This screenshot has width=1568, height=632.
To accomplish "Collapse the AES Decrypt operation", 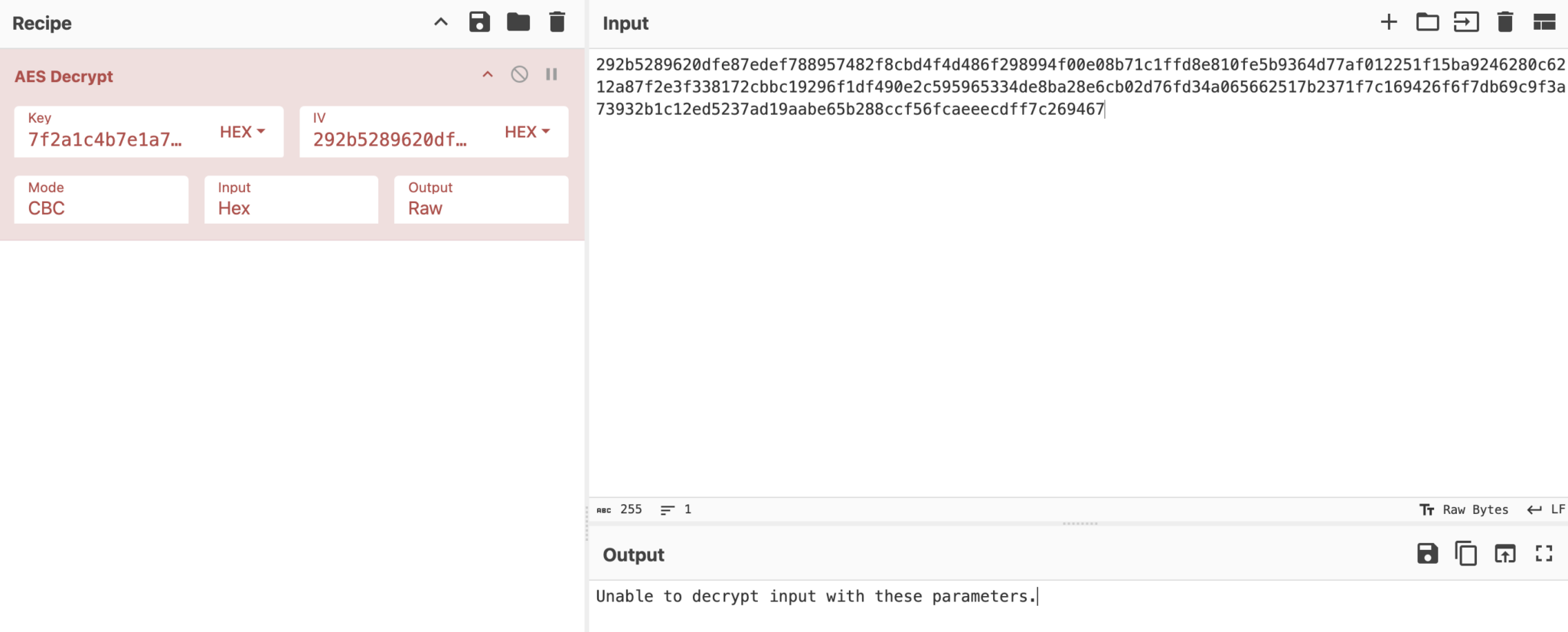I will pos(488,74).
